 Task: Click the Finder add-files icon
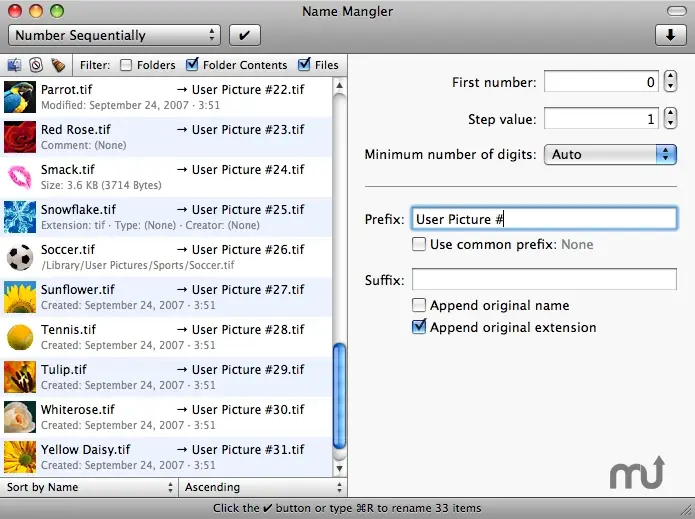click(x=14, y=65)
